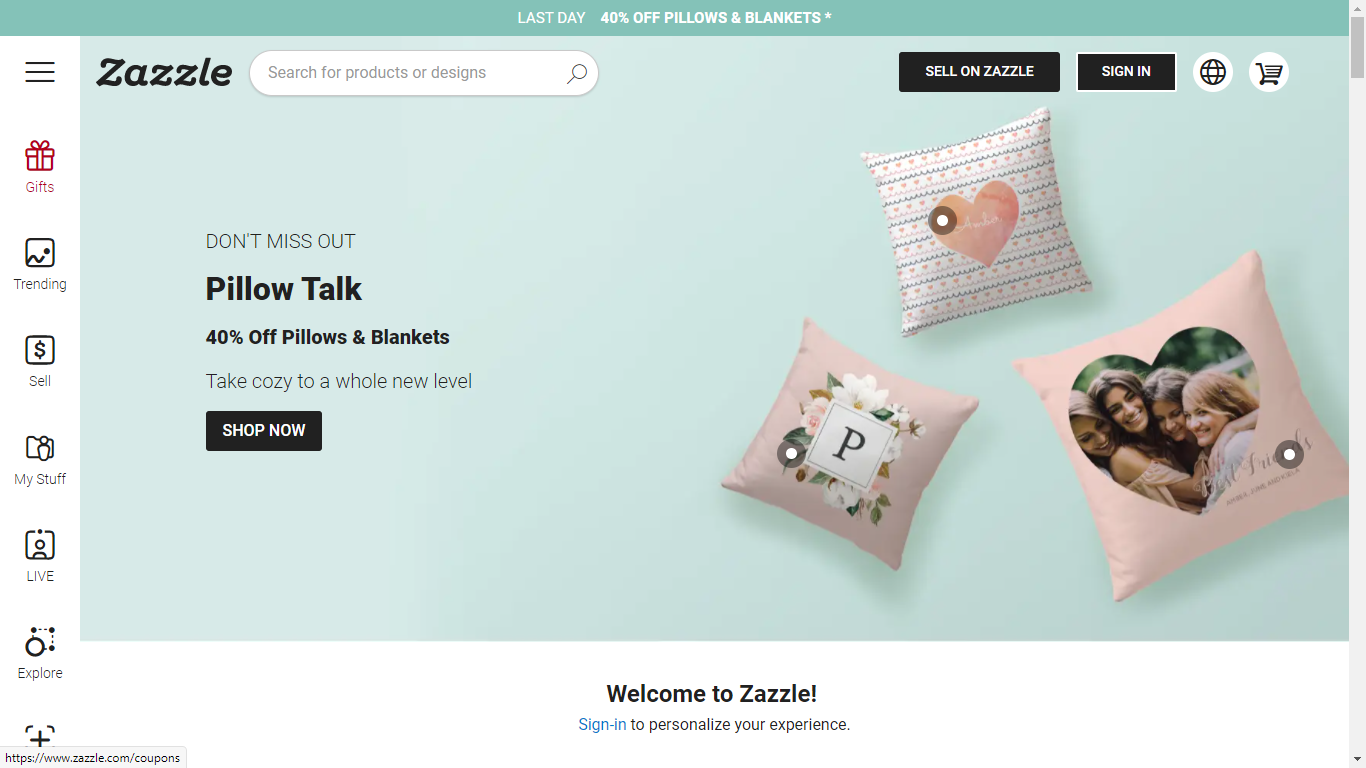Open the Gifts sidebar icon
The width and height of the screenshot is (1366, 768).
click(x=40, y=156)
